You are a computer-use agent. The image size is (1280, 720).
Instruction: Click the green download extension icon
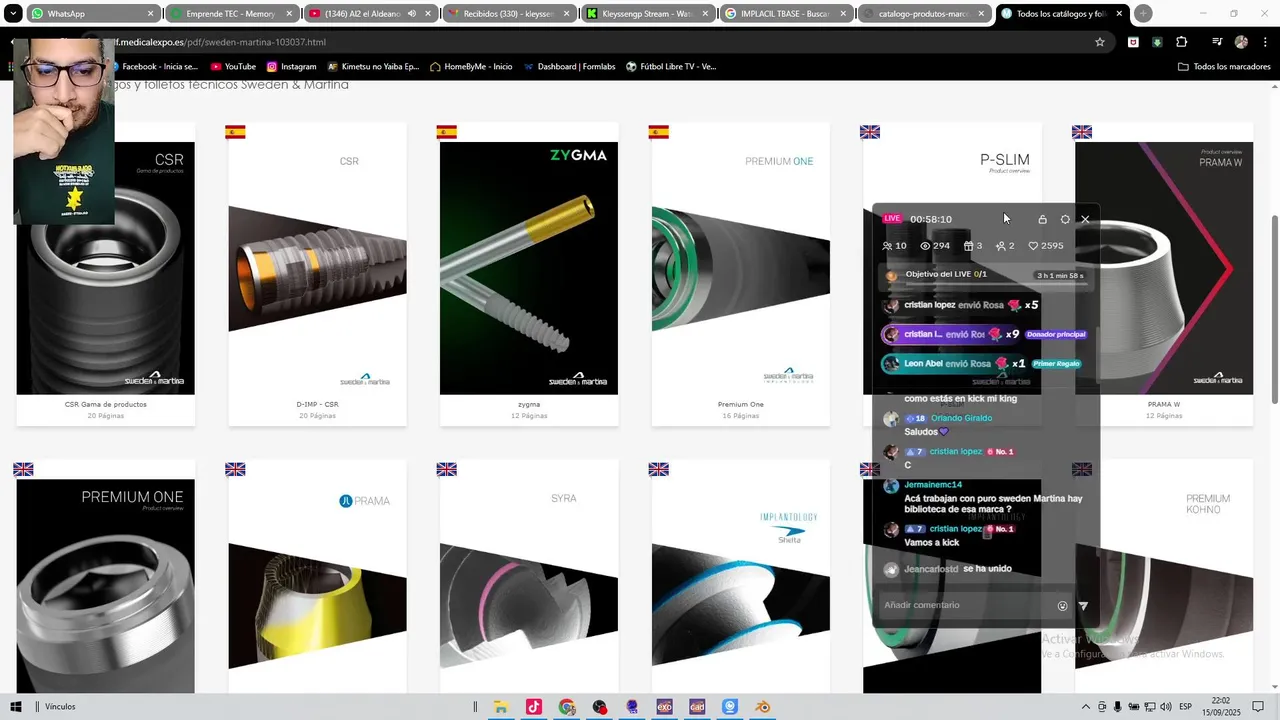pyautogui.click(x=1157, y=42)
